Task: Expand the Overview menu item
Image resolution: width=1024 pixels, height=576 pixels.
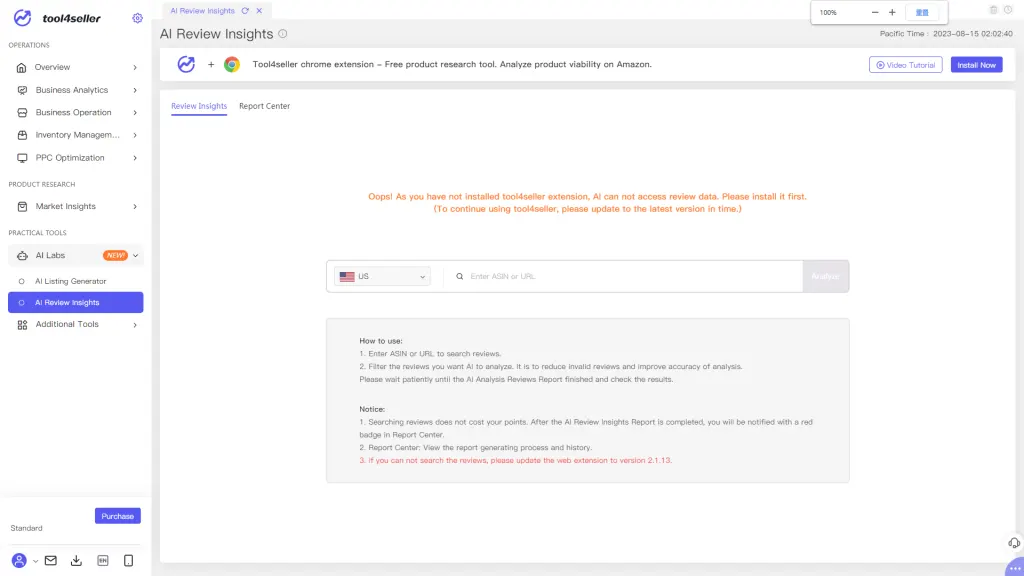Action: tap(76, 67)
